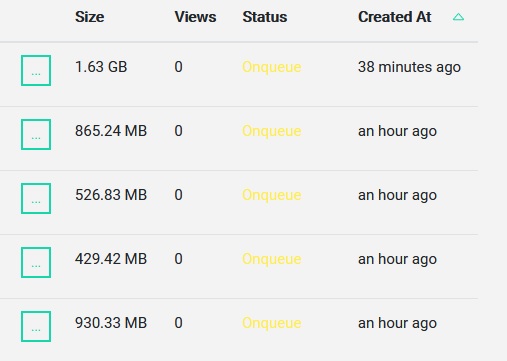Open actions menu for the 1.63 GB file
Screen dimensions: 507x361
(x=36, y=70)
